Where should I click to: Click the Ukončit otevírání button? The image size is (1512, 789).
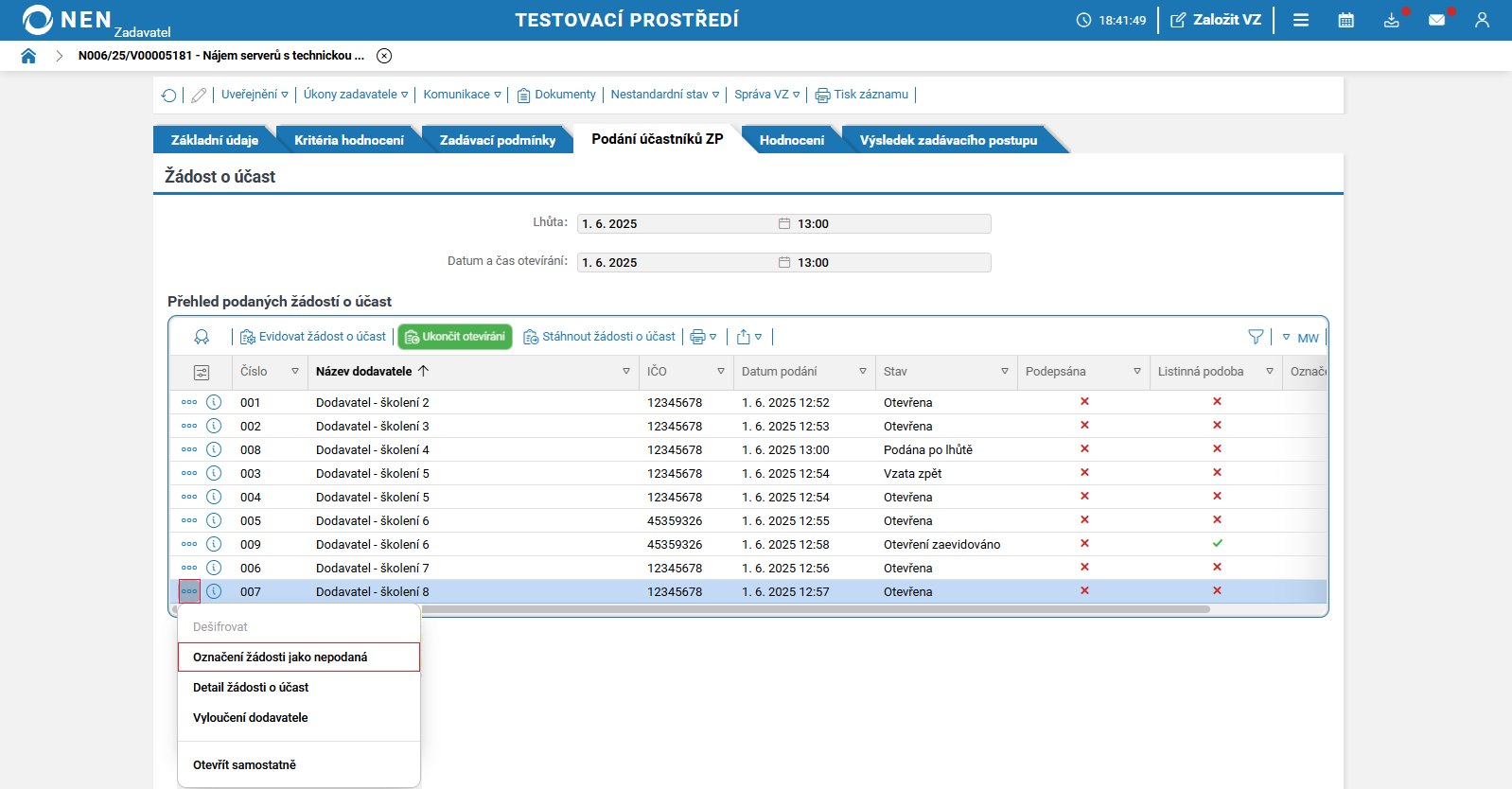click(455, 337)
